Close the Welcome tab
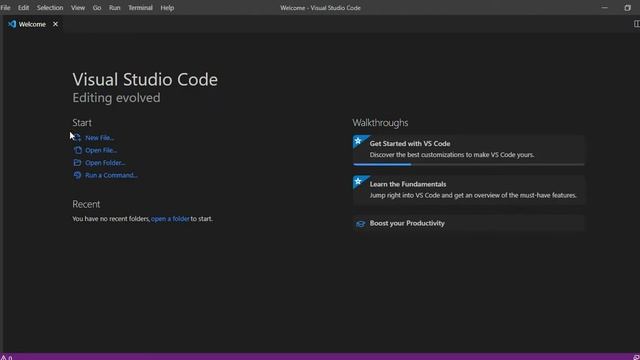The image size is (640, 360). 55,24
